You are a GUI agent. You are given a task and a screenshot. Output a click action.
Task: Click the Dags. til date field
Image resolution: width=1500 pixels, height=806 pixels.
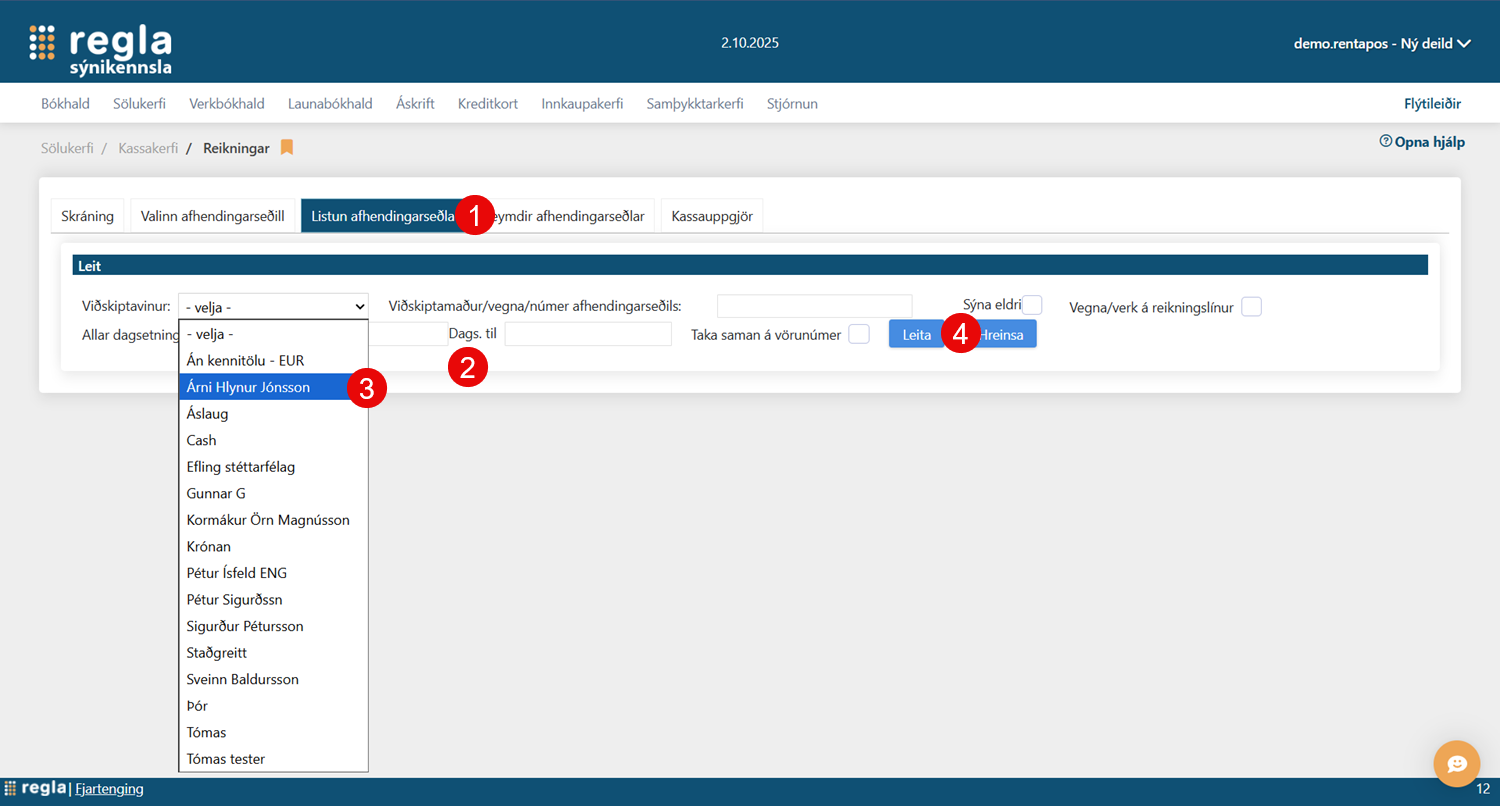[x=587, y=334]
